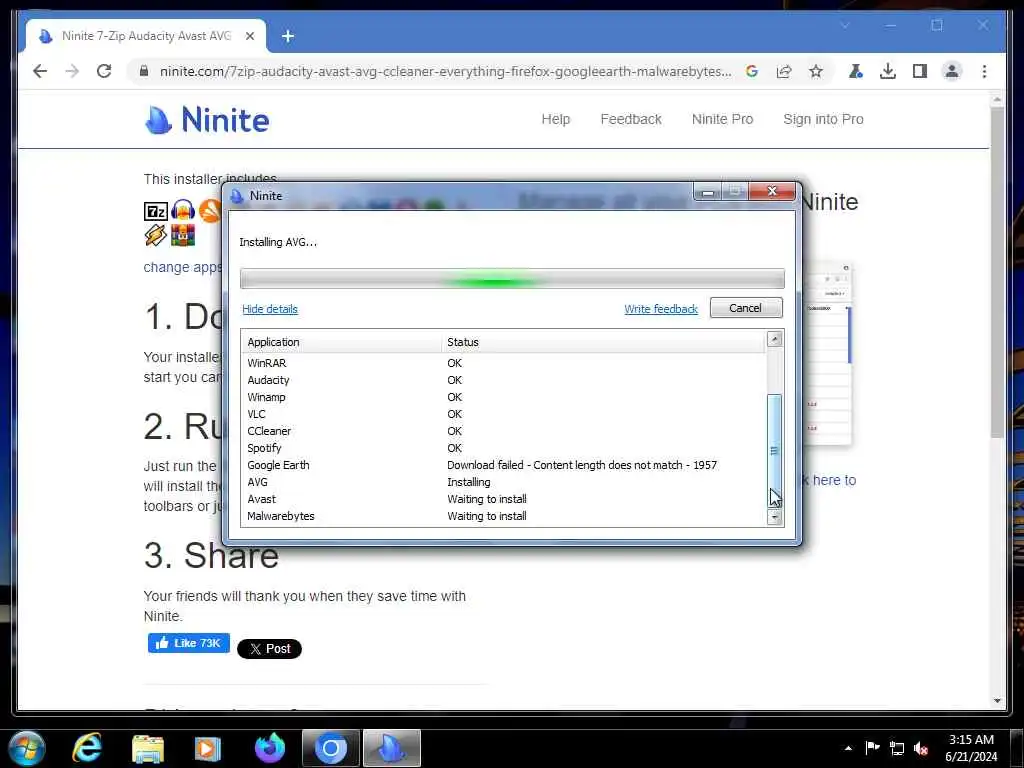Click the 7-Zip app icon on the page
1024x768 pixels.
(x=155, y=211)
